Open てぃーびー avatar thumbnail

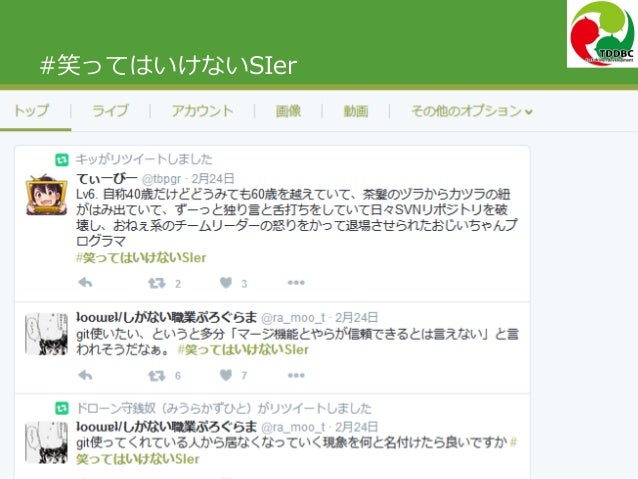(46, 195)
